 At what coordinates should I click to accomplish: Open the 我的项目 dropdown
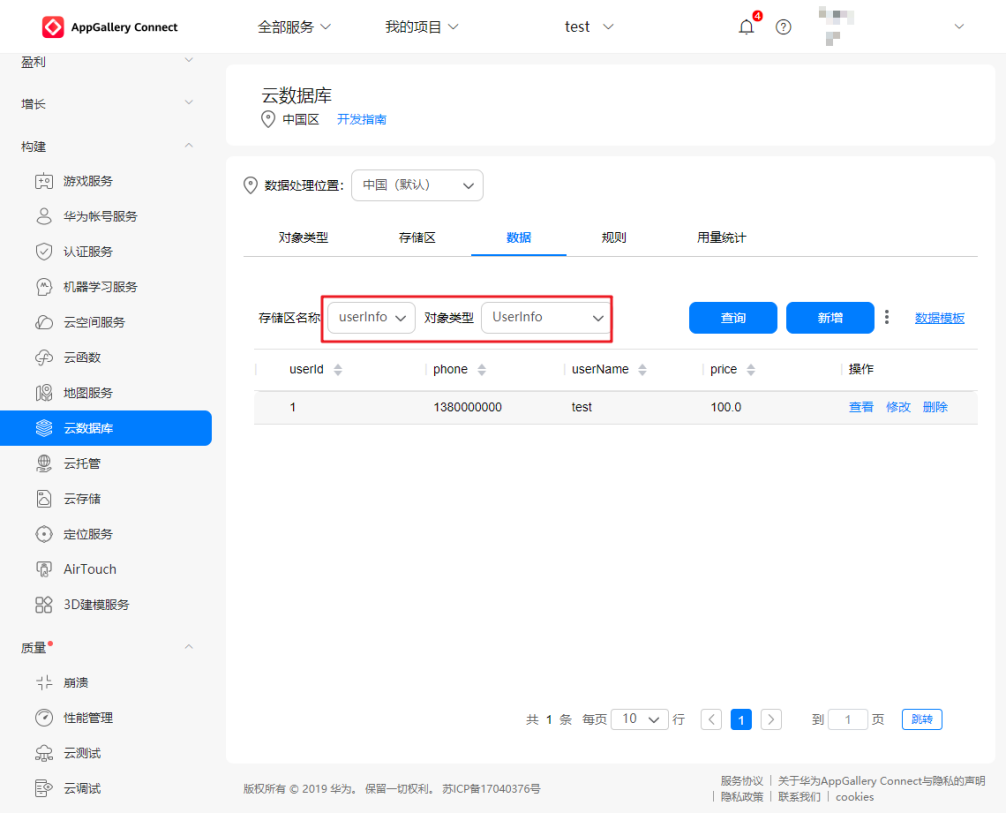coord(422,27)
